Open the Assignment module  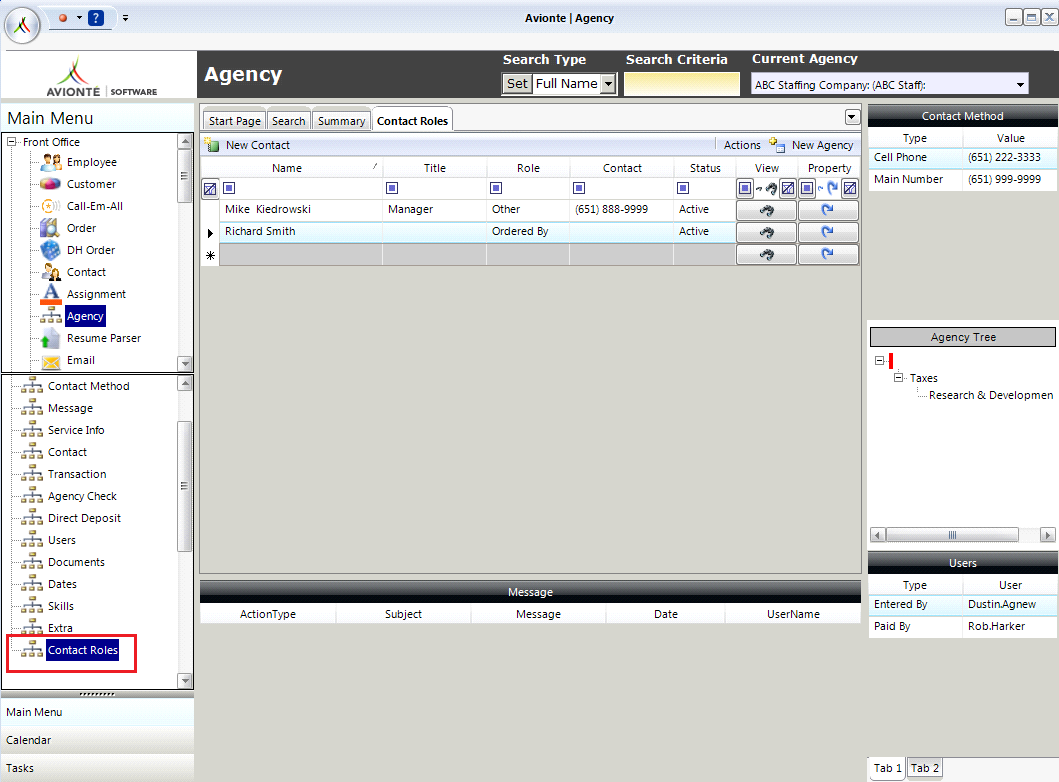(96, 294)
